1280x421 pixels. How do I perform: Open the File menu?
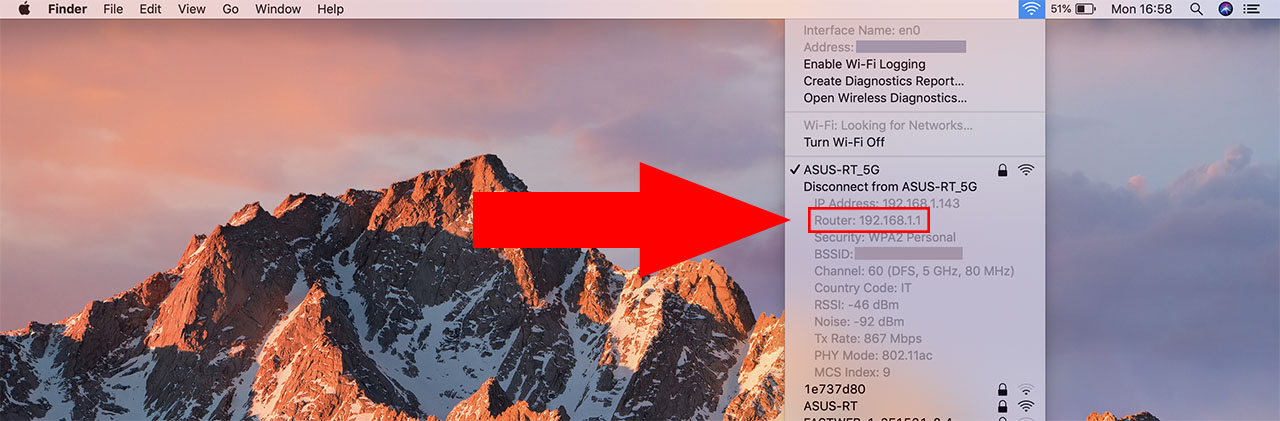pyautogui.click(x=113, y=9)
